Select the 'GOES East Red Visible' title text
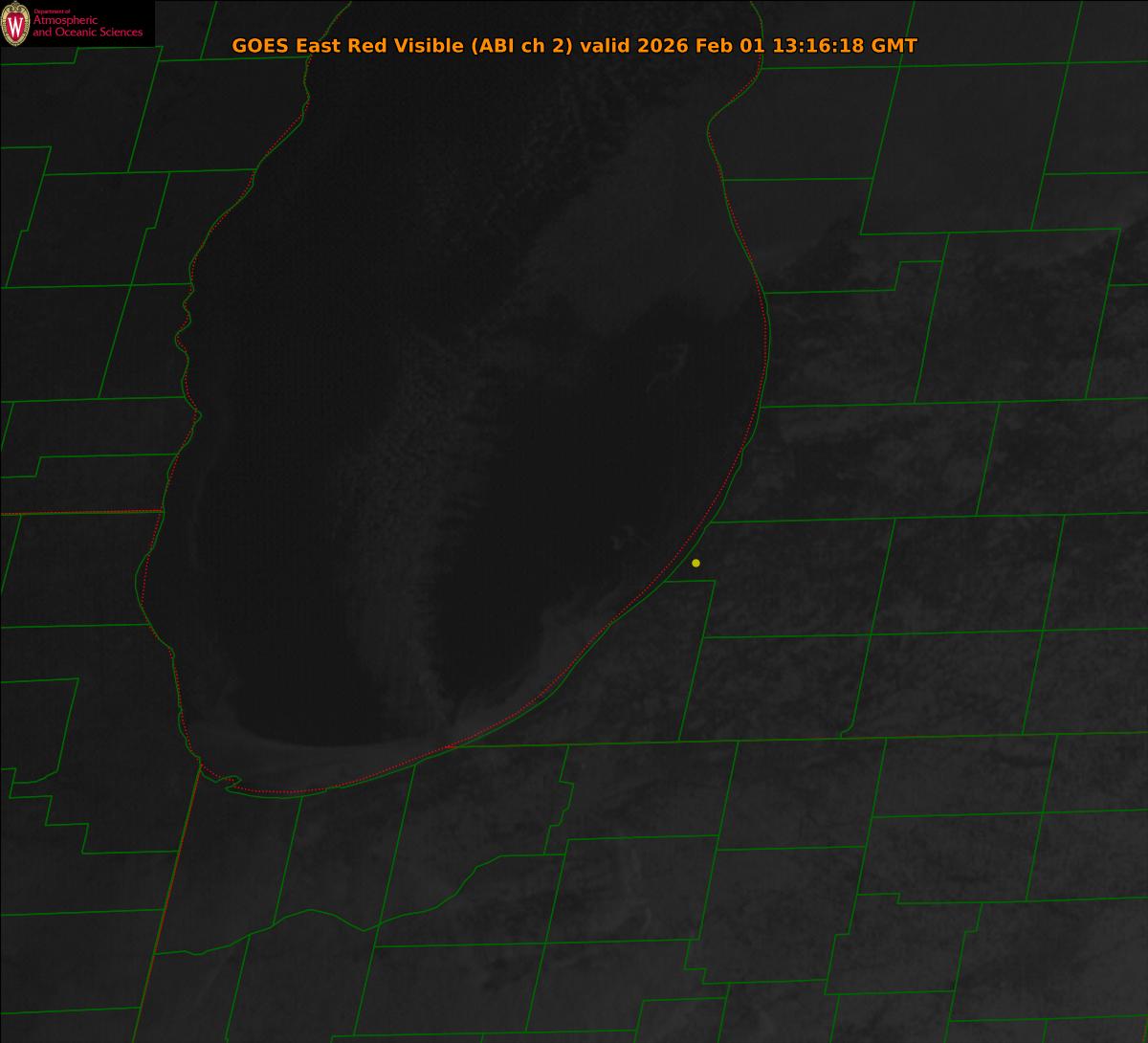The image size is (1148, 1043). (x=347, y=46)
